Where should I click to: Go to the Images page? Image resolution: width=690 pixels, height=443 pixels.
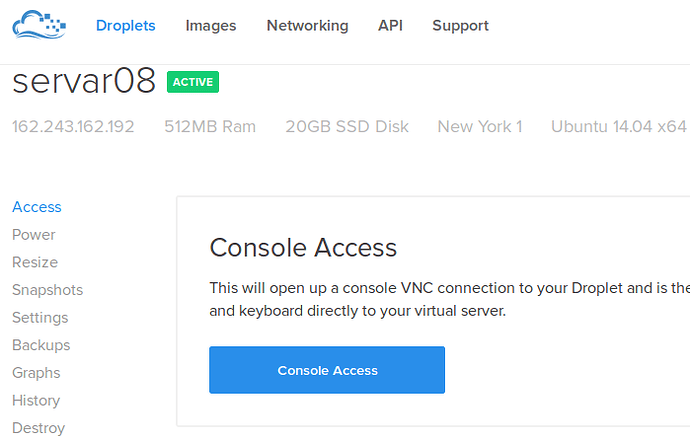tap(211, 26)
